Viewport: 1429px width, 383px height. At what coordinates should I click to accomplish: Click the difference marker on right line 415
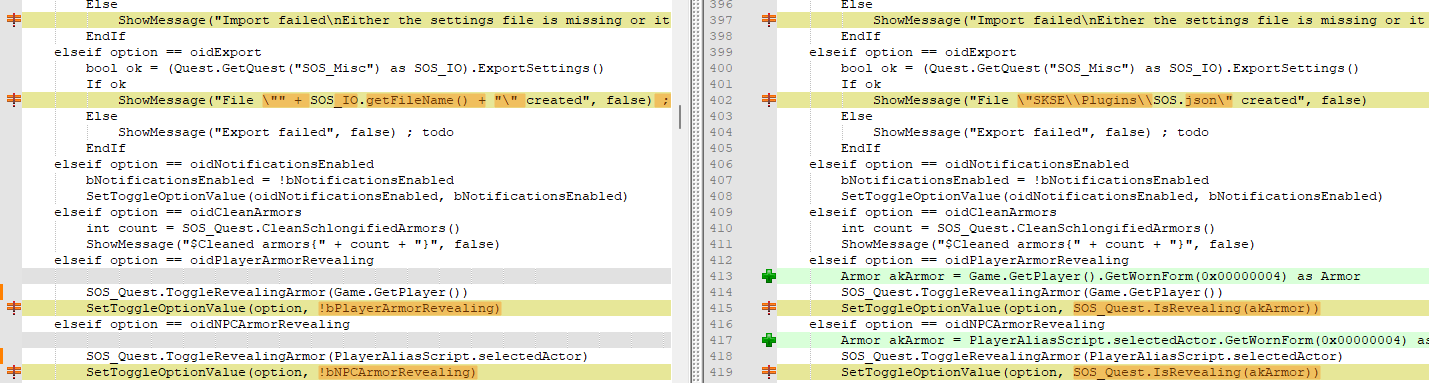(x=768, y=308)
